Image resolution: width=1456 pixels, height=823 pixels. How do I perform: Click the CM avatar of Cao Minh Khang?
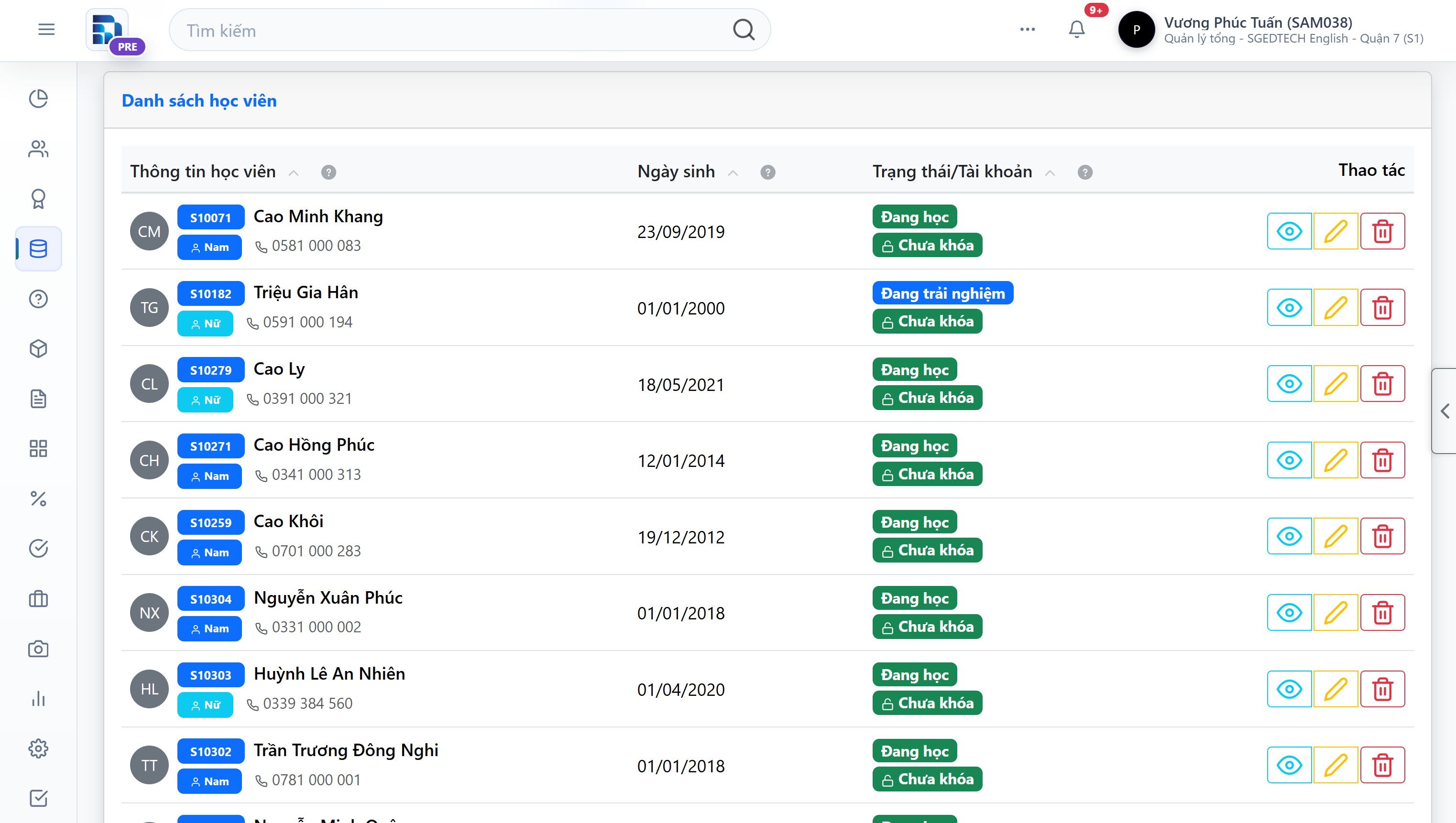coord(149,231)
